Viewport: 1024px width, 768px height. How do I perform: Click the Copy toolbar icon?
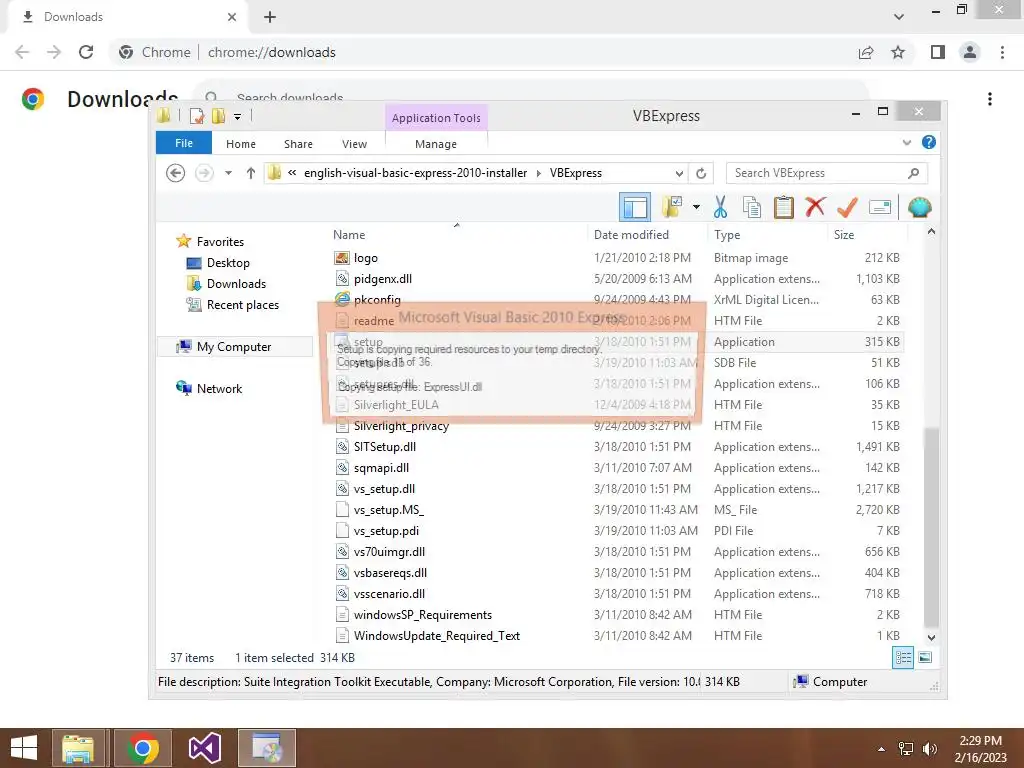[752, 208]
